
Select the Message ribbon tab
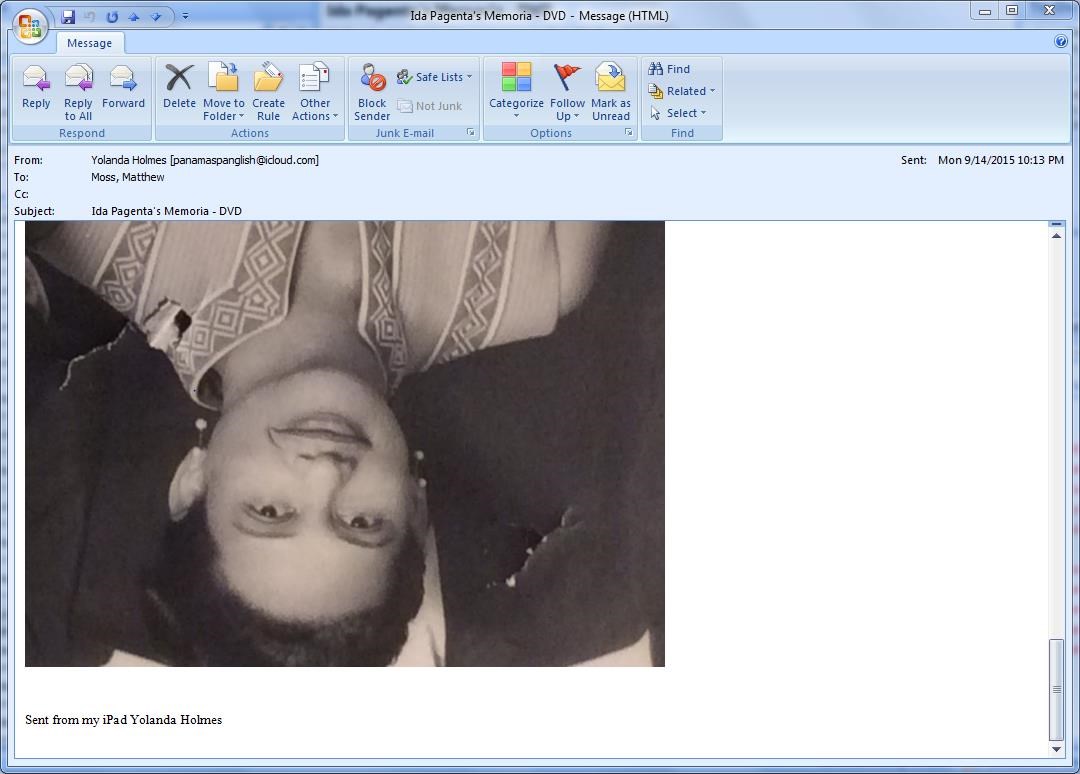90,43
